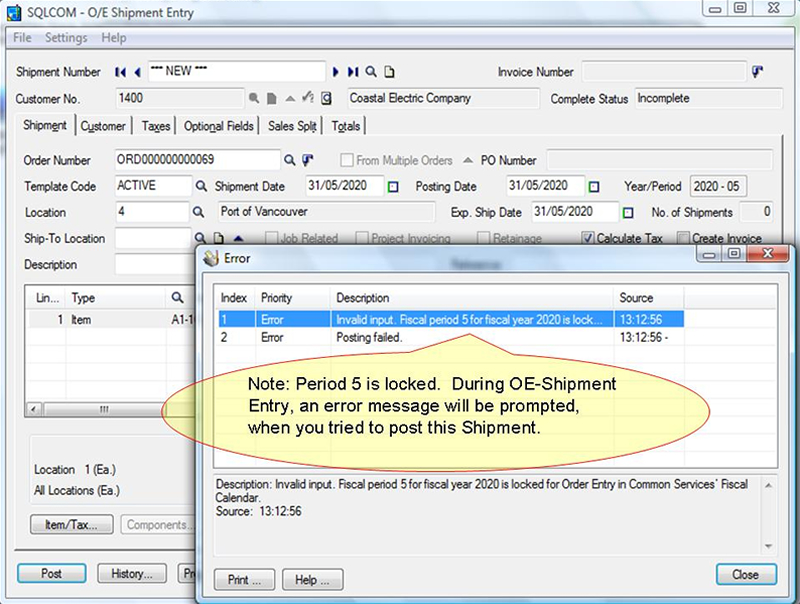Screen dimensions: 800x604
Task: Switch to Sales Split tab
Action: (x=292, y=126)
